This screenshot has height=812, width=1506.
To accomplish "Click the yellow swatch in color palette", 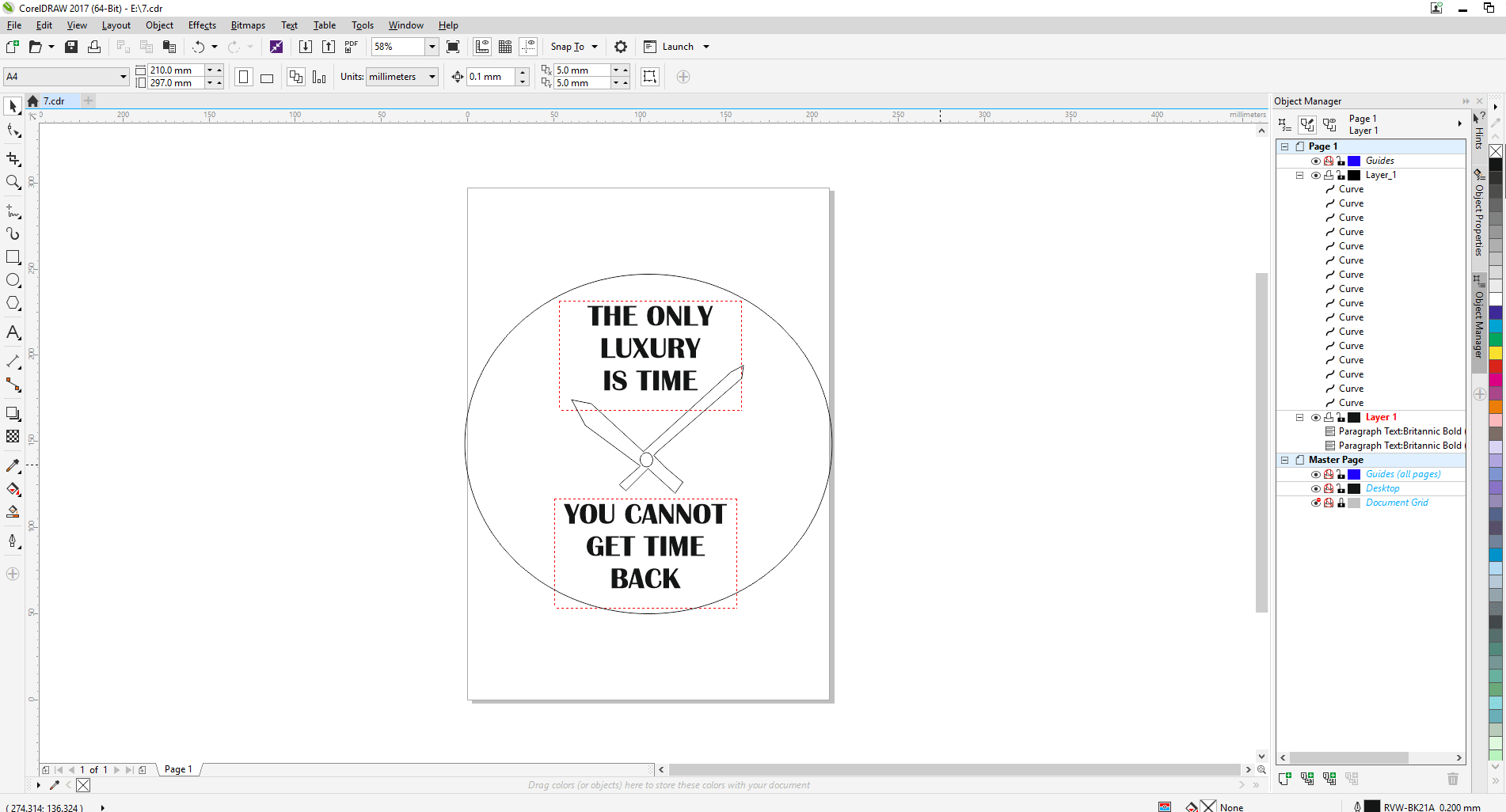I will tap(1496, 352).
